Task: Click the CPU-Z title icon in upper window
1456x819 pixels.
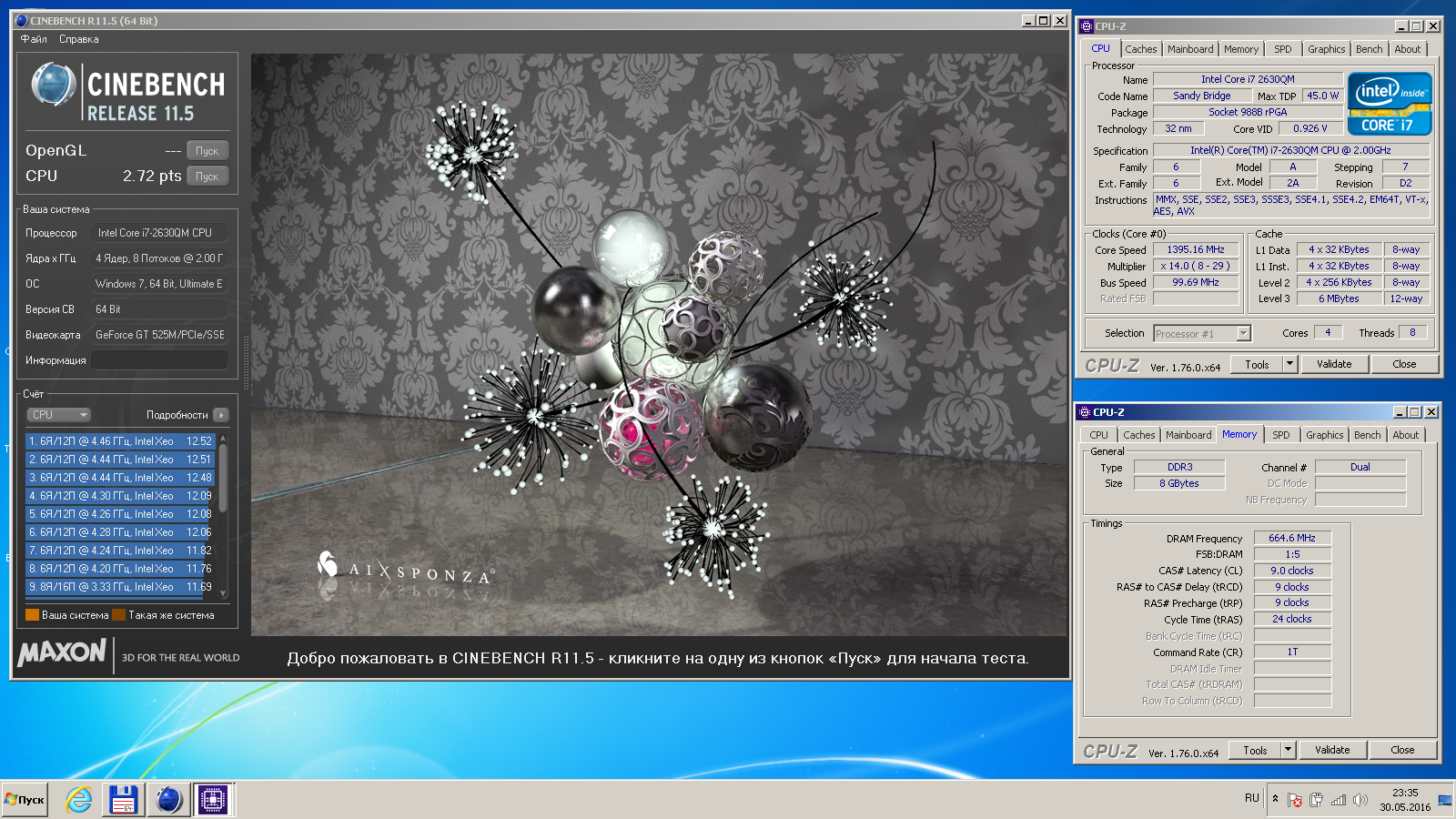Action: [x=1086, y=26]
